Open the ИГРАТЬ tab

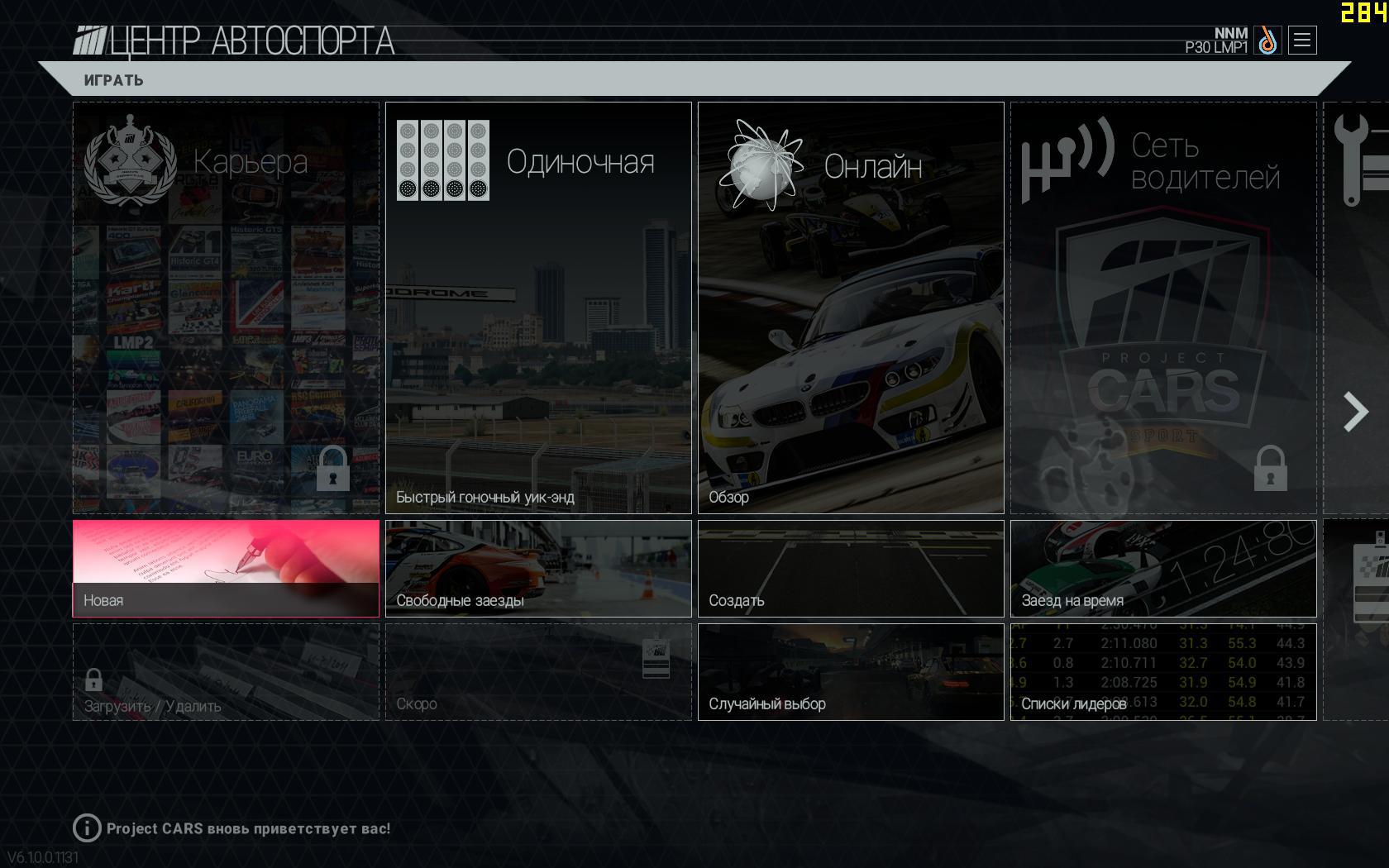(x=114, y=80)
